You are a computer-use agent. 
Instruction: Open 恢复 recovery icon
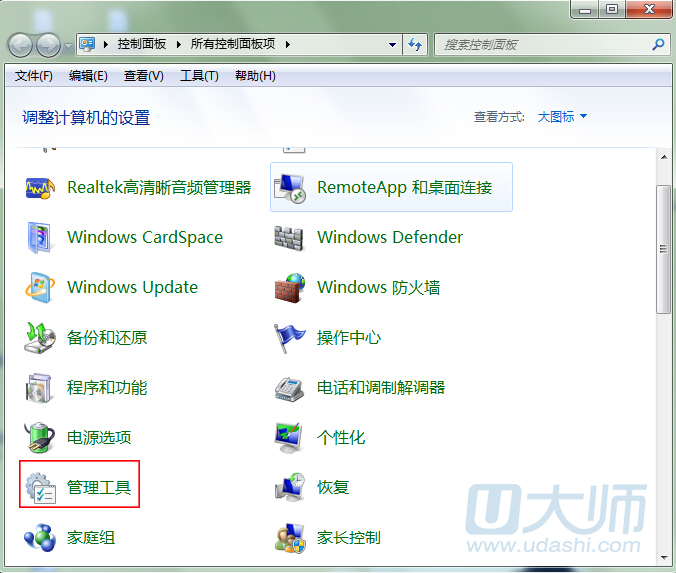pos(290,487)
